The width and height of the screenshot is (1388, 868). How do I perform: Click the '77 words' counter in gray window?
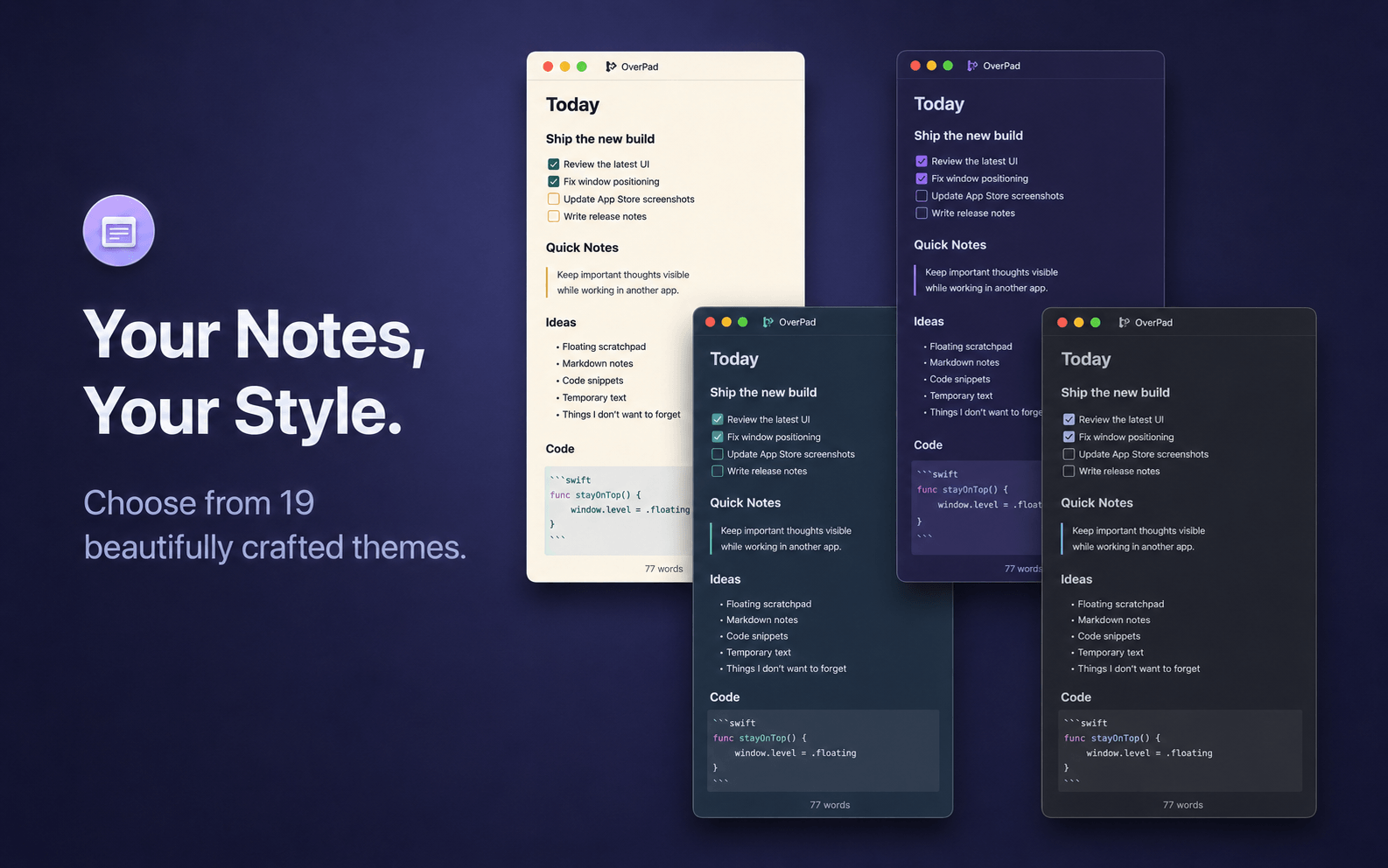click(1182, 805)
